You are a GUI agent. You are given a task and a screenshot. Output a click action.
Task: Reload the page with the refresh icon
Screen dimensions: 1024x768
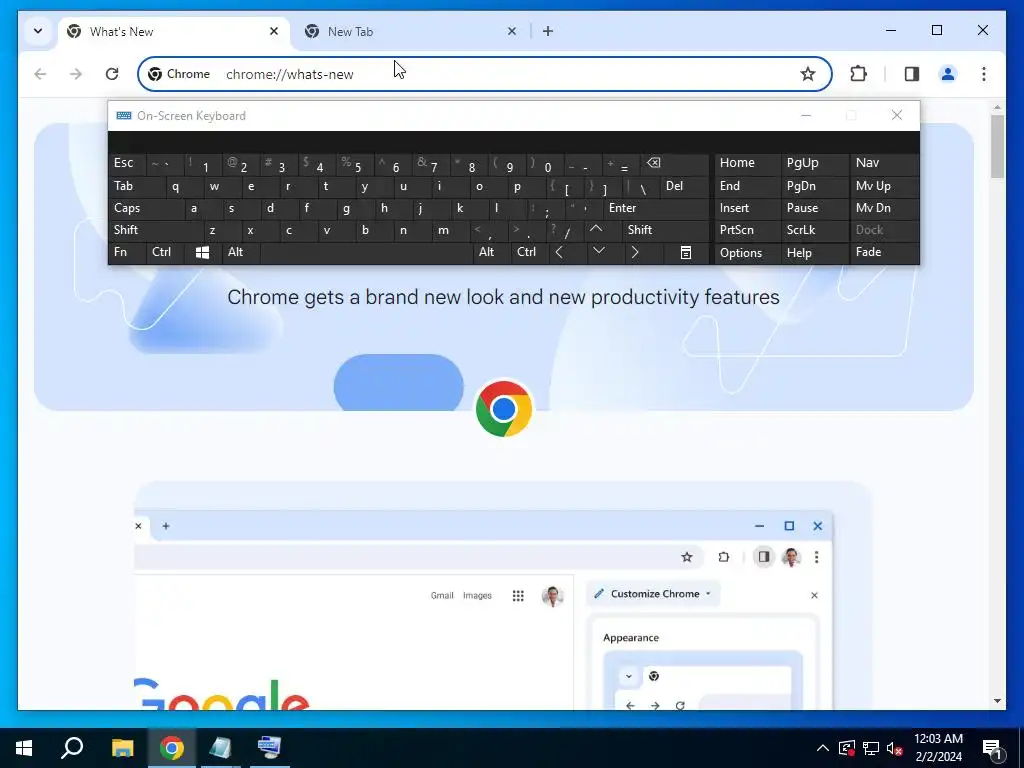tap(112, 74)
